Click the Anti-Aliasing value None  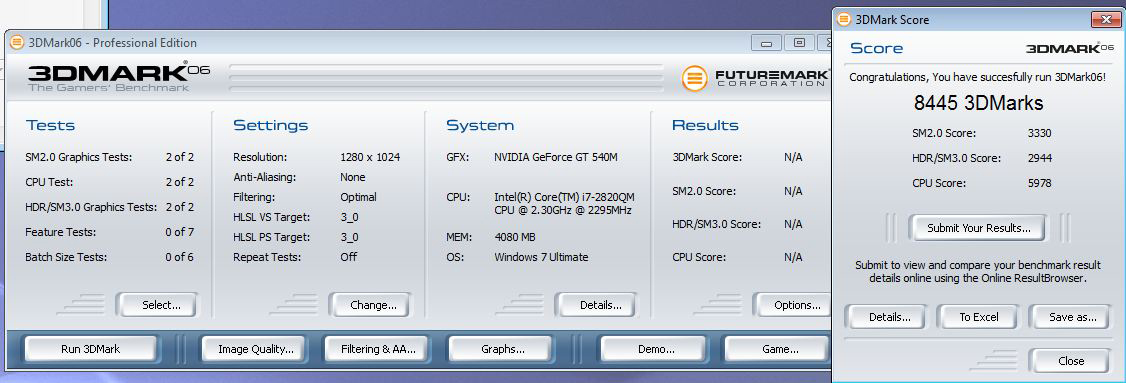(x=353, y=177)
